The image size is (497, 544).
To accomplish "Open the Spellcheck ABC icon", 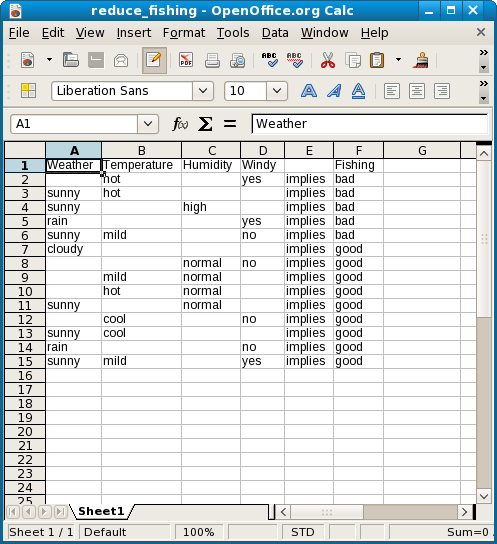I will point(269,60).
